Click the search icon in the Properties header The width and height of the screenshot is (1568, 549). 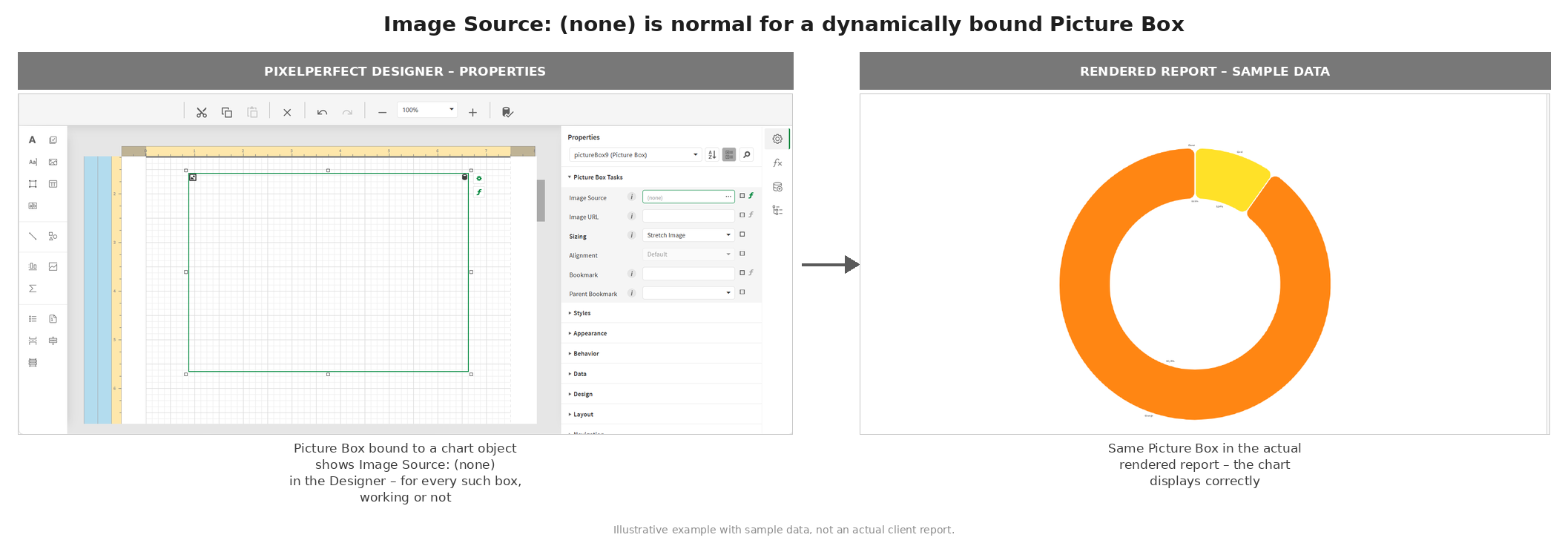coord(747,154)
